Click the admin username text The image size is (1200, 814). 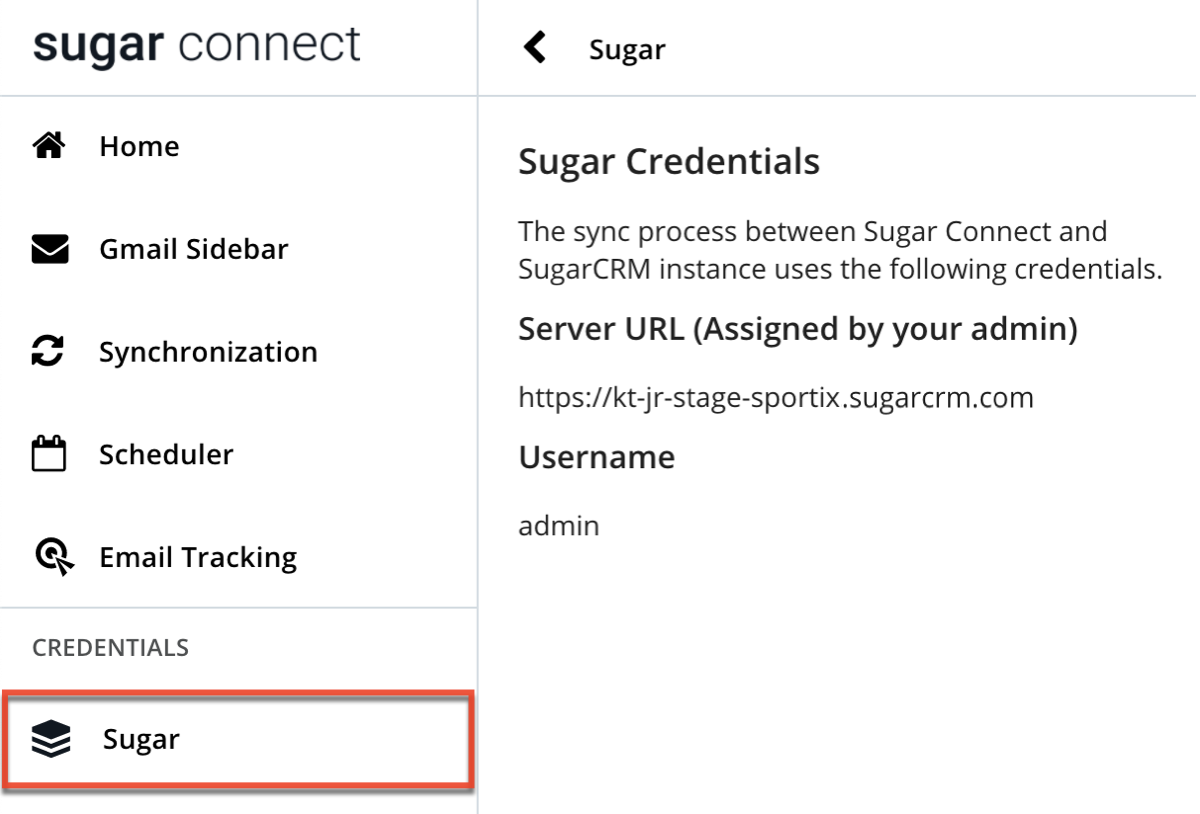point(559,524)
